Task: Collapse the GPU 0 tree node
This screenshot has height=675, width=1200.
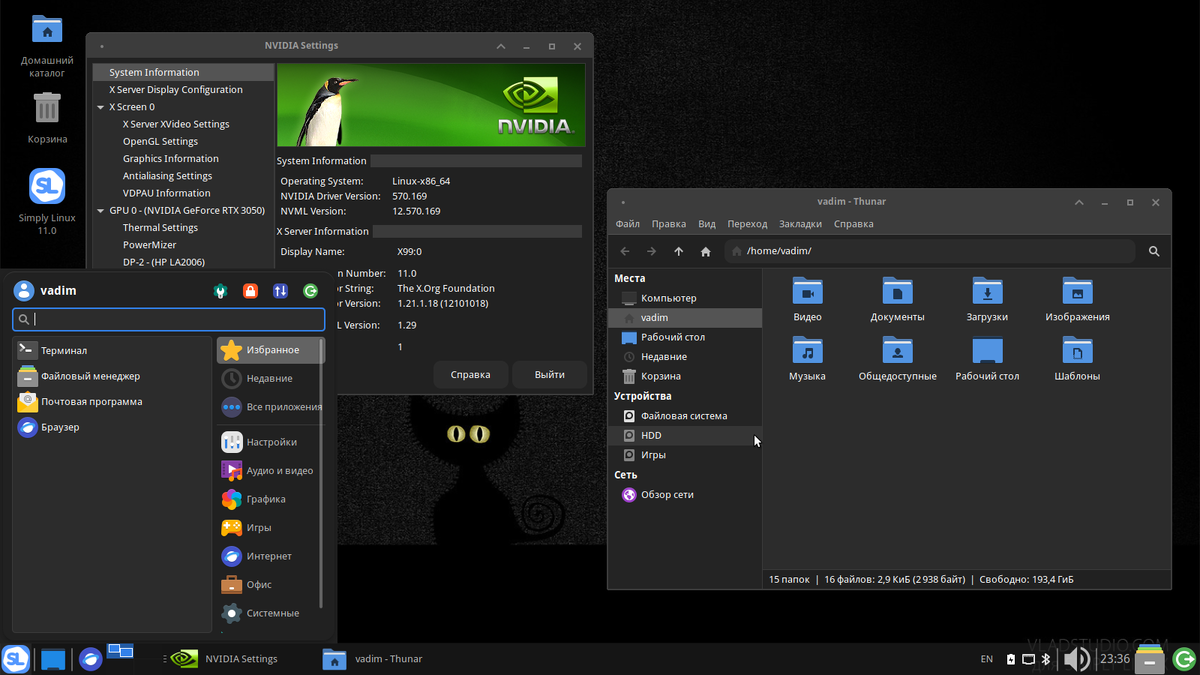Action: point(100,211)
